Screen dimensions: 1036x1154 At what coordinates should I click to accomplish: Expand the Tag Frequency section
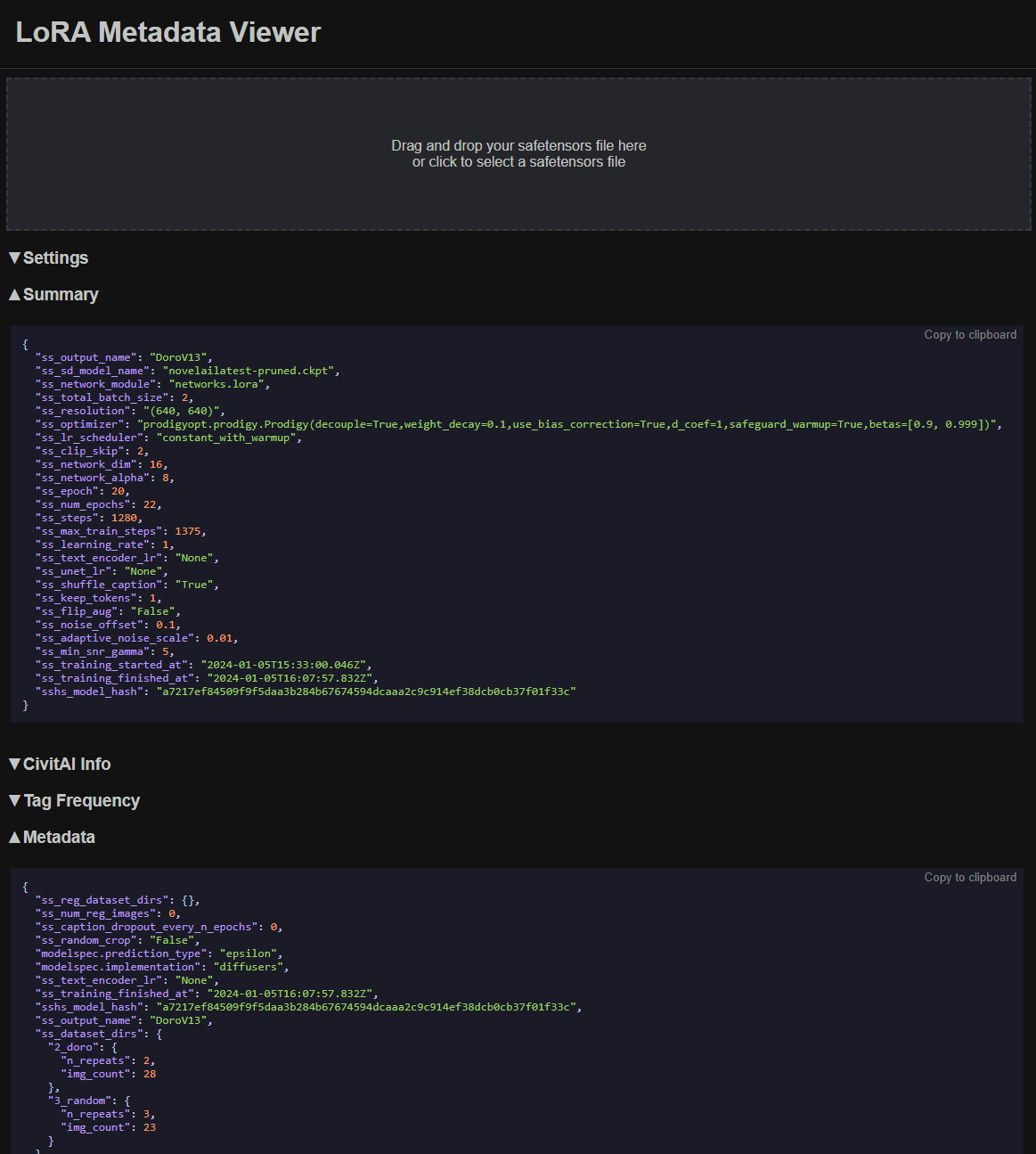point(82,800)
